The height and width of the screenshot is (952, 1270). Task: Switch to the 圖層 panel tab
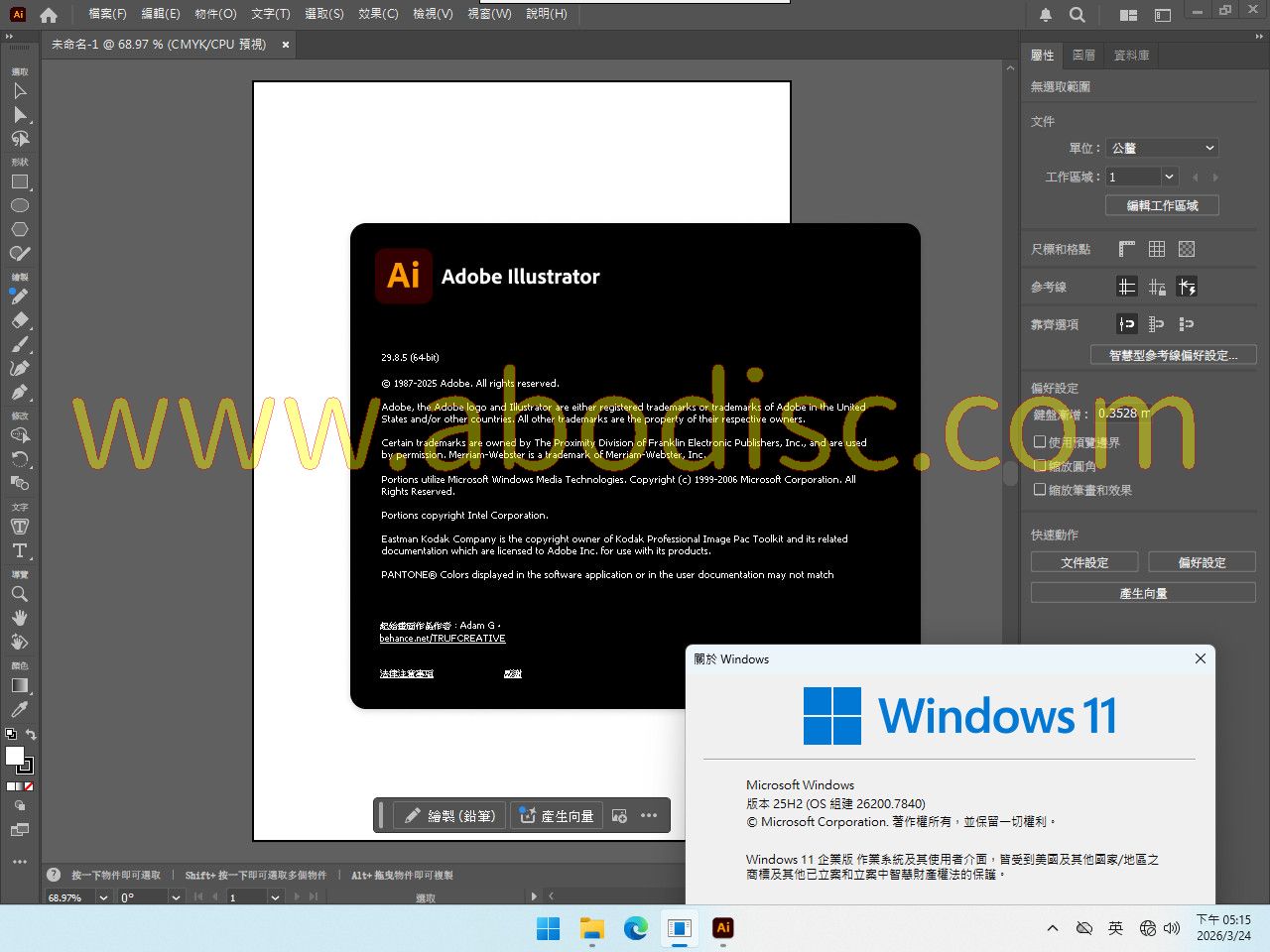point(1083,56)
